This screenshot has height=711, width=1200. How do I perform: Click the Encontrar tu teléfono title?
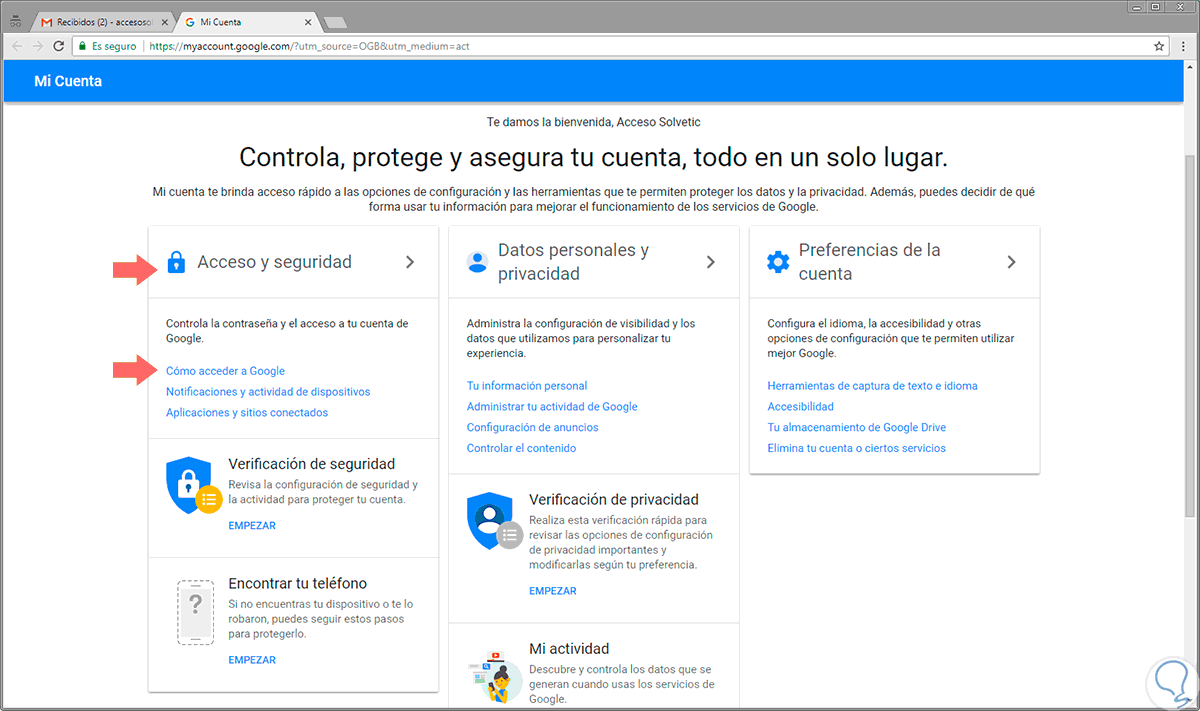tap(298, 583)
